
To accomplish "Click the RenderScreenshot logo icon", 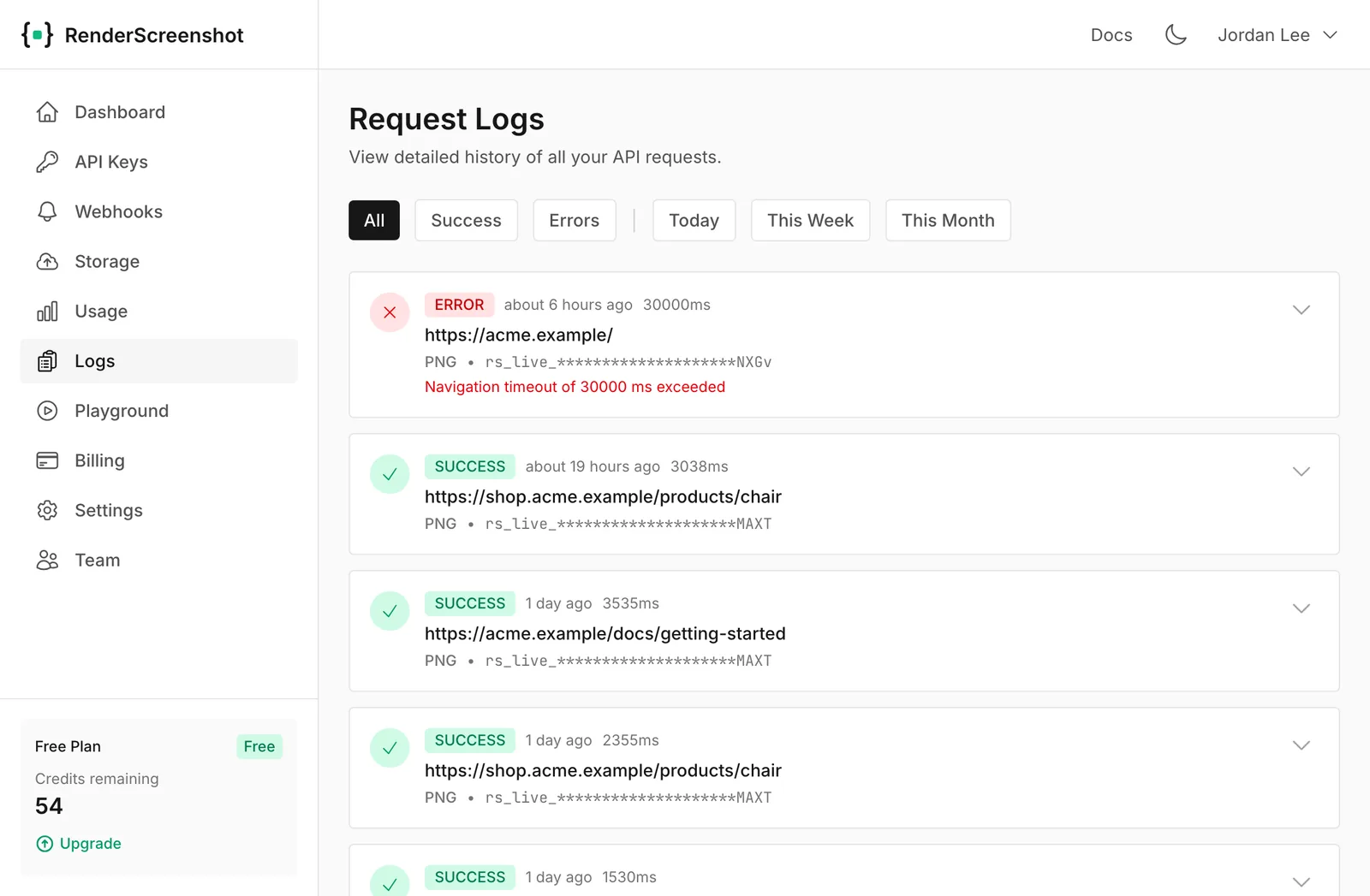I will (x=37, y=35).
